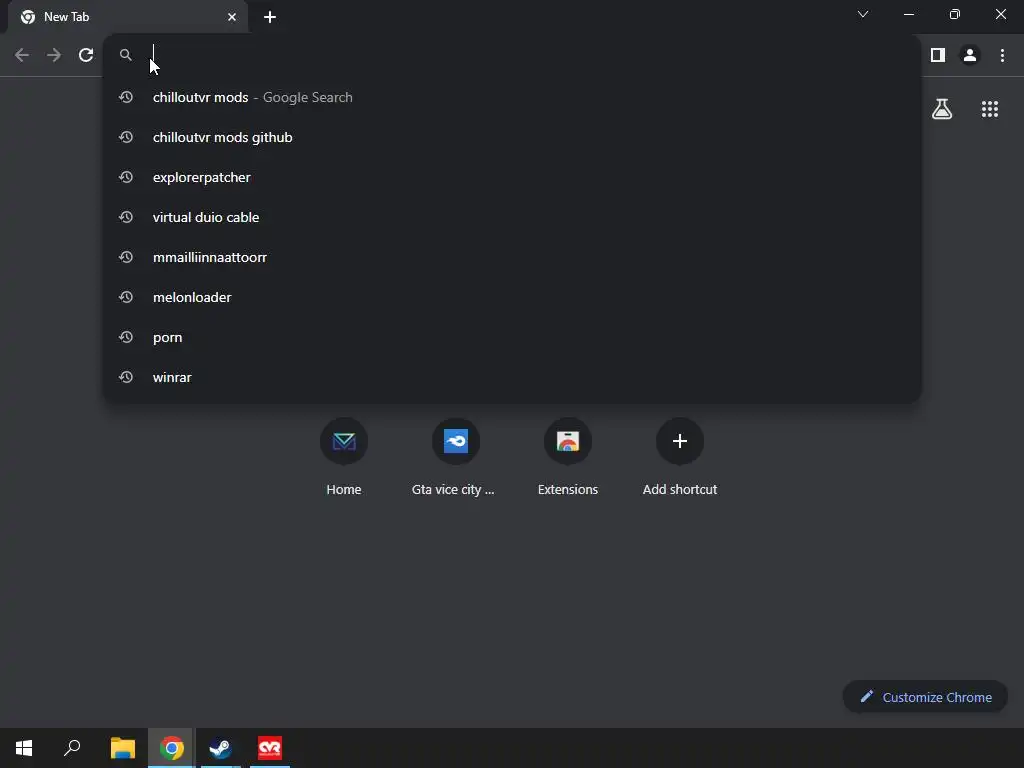The image size is (1024, 768).
Task: Select suggestion virtual duio cable
Action: pyautogui.click(x=513, y=217)
